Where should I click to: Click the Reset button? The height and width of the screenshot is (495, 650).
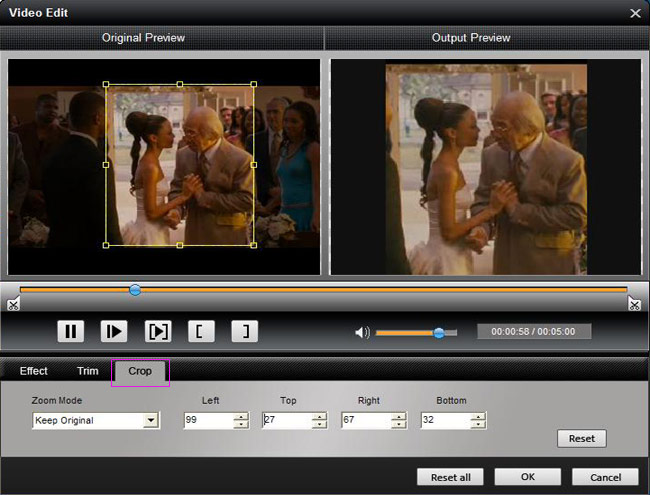tap(581, 438)
